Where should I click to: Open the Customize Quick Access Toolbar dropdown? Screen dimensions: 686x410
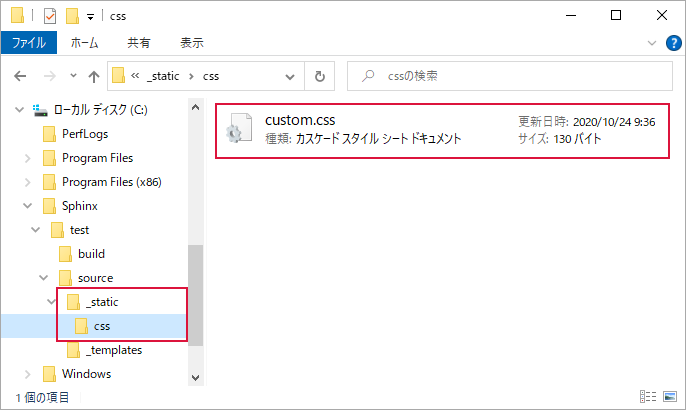click(90, 17)
